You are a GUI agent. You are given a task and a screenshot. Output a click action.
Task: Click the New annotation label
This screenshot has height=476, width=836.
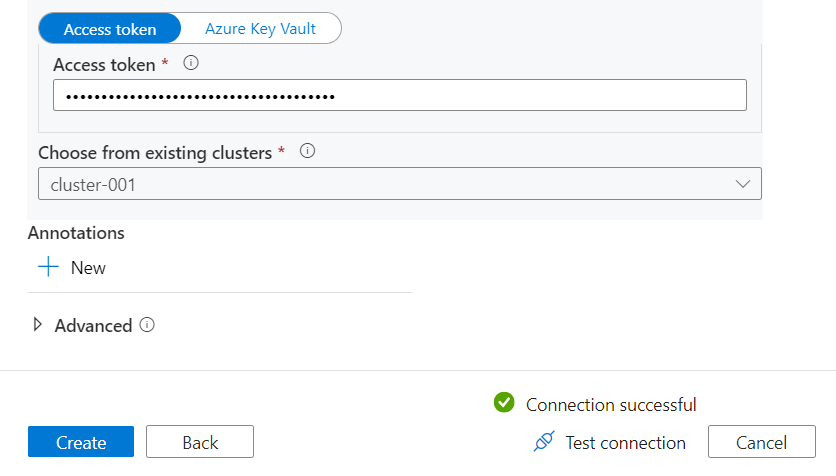[x=88, y=268]
